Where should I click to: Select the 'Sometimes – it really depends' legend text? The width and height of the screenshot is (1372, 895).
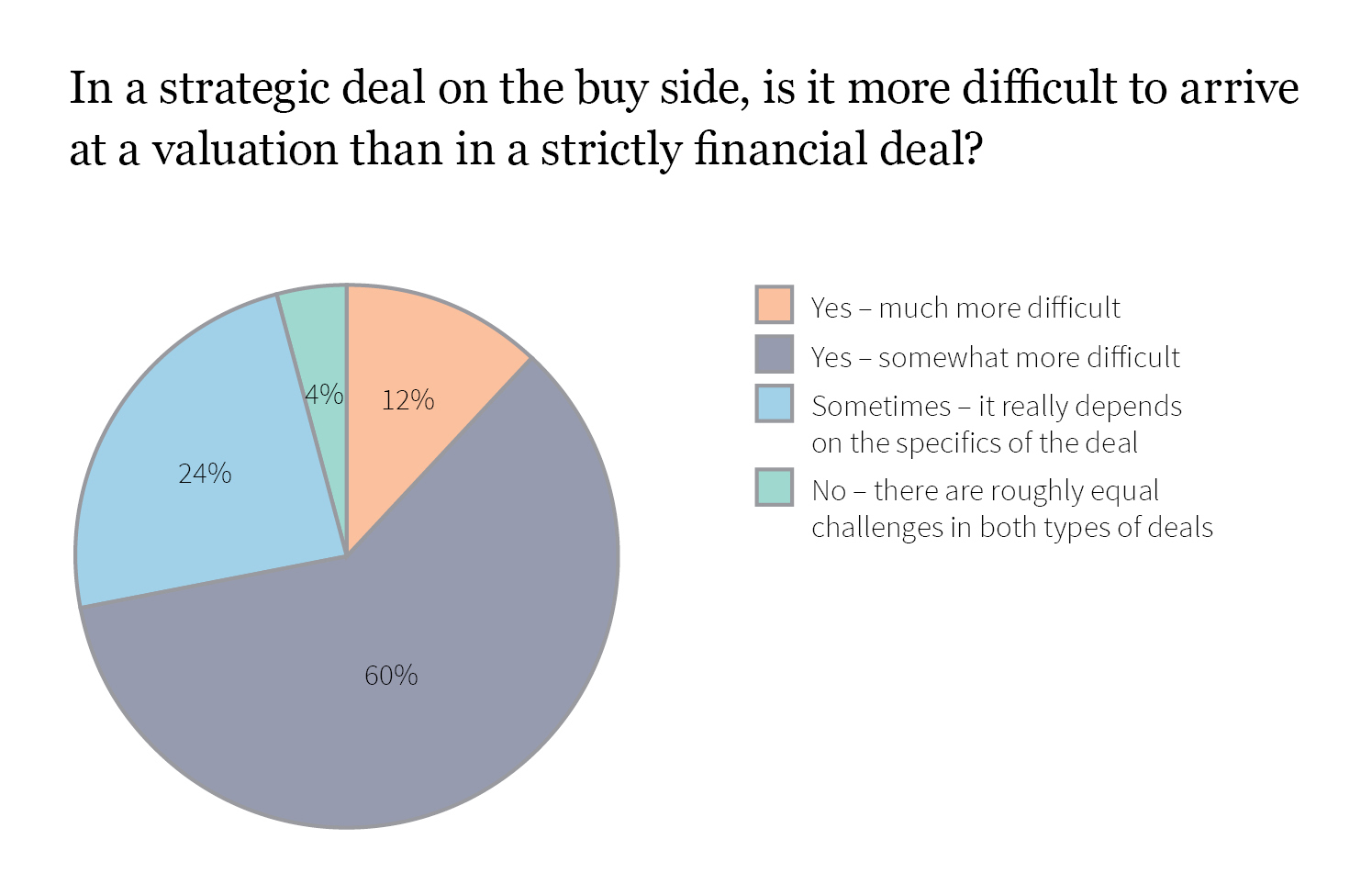click(x=997, y=406)
